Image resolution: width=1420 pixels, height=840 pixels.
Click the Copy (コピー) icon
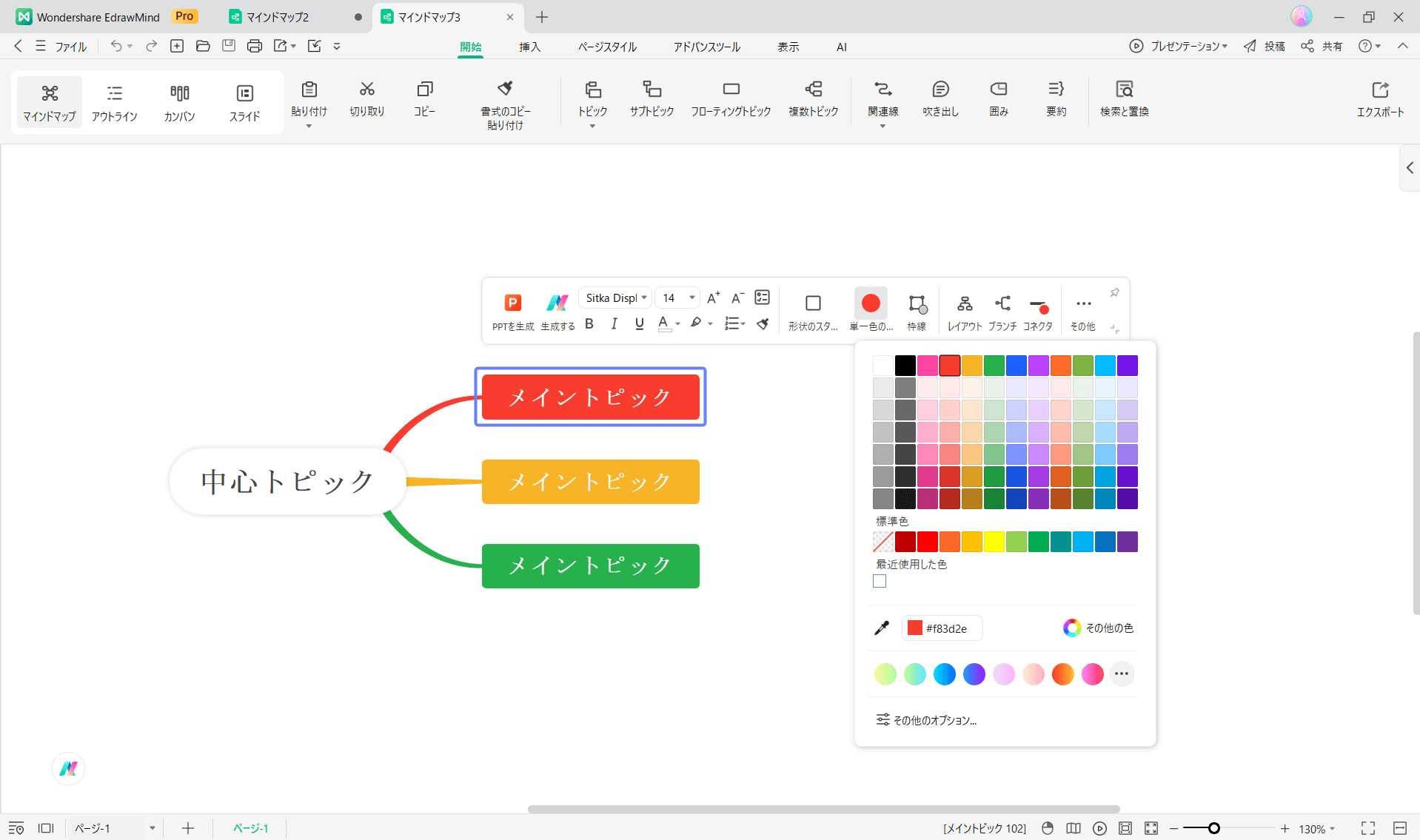[424, 89]
